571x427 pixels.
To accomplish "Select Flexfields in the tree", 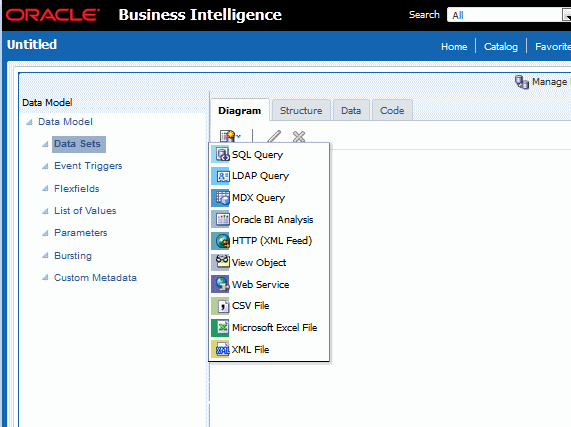I will click(x=76, y=189).
